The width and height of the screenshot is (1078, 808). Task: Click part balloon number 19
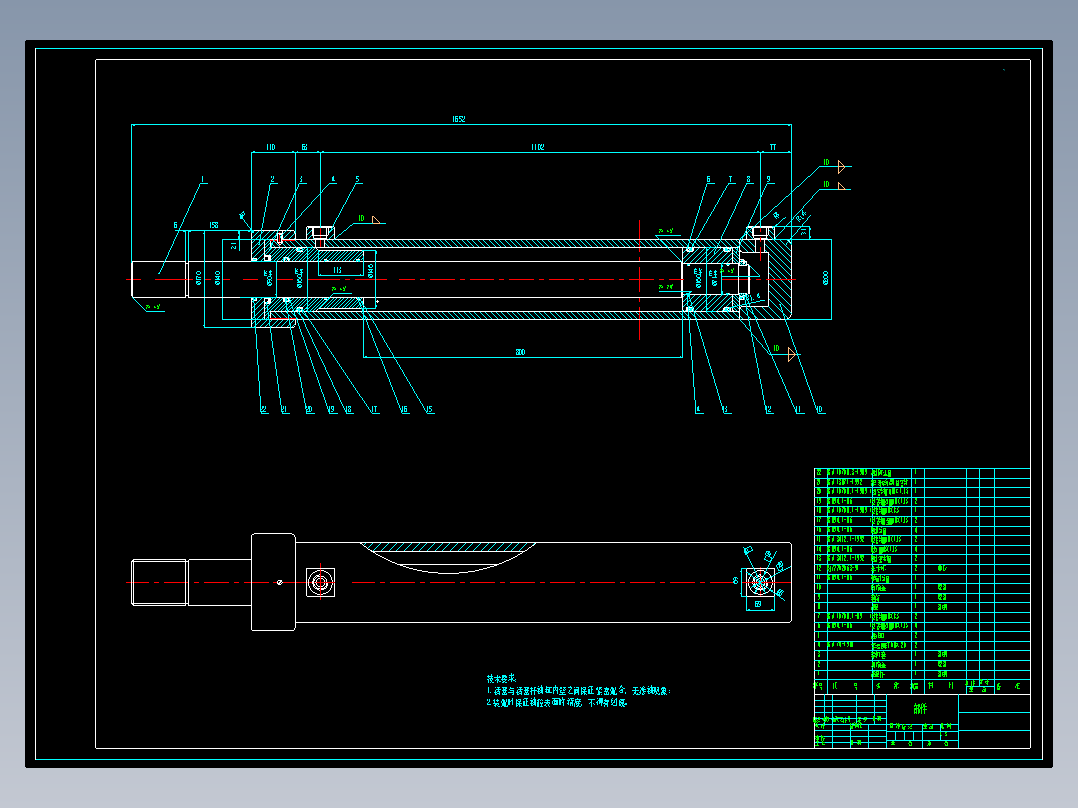tap(331, 409)
